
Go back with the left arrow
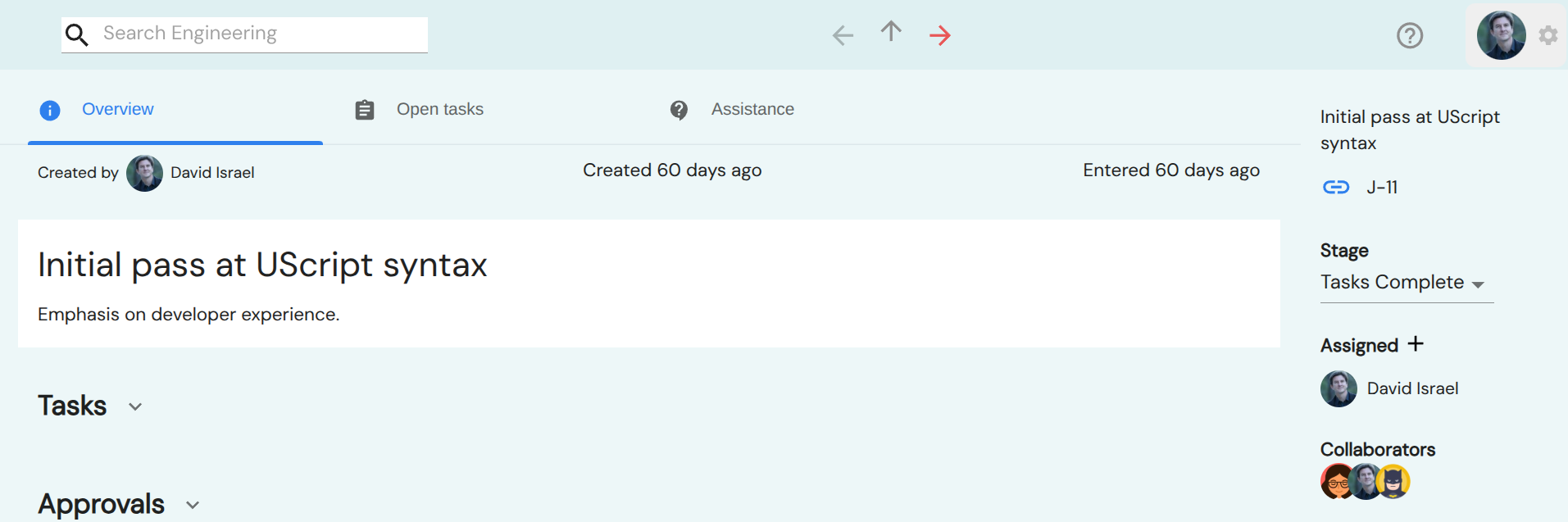click(843, 35)
